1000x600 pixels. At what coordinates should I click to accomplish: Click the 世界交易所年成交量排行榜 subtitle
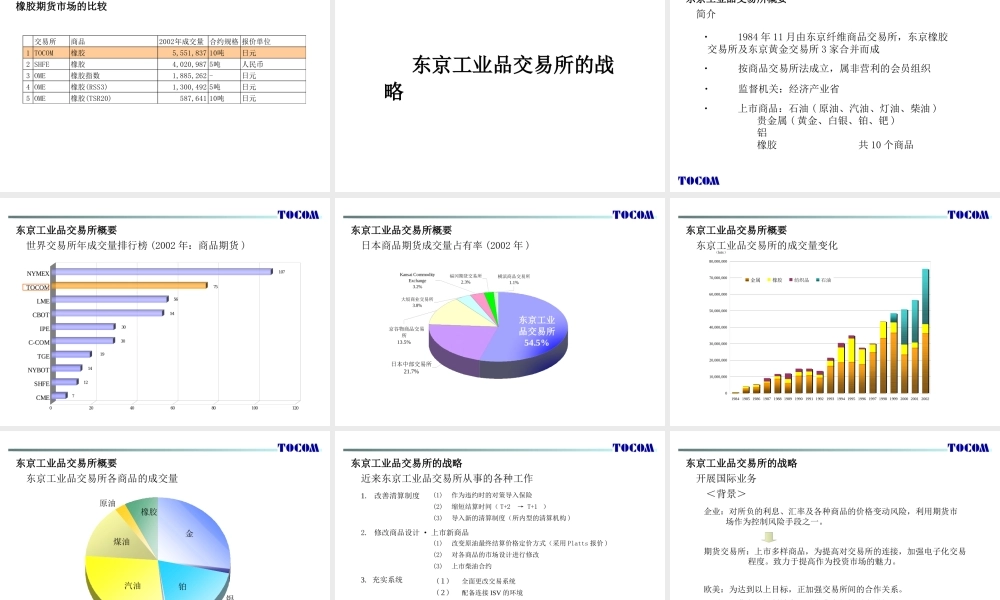[x=136, y=245]
